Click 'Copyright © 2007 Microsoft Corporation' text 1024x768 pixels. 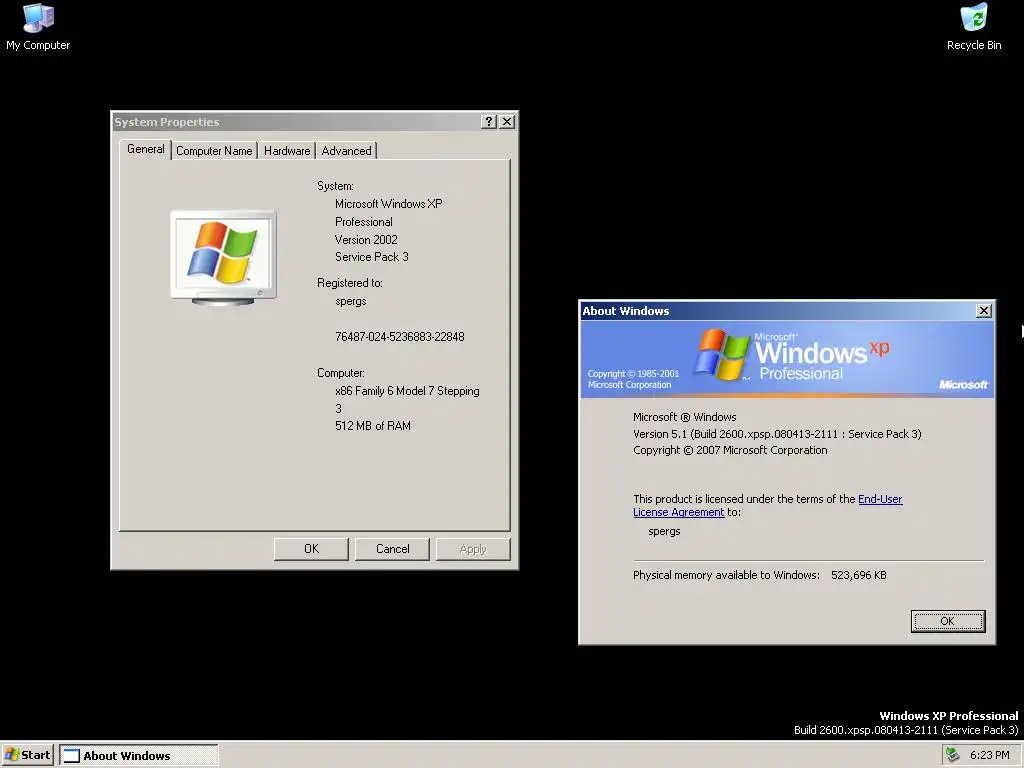tap(730, 450)
